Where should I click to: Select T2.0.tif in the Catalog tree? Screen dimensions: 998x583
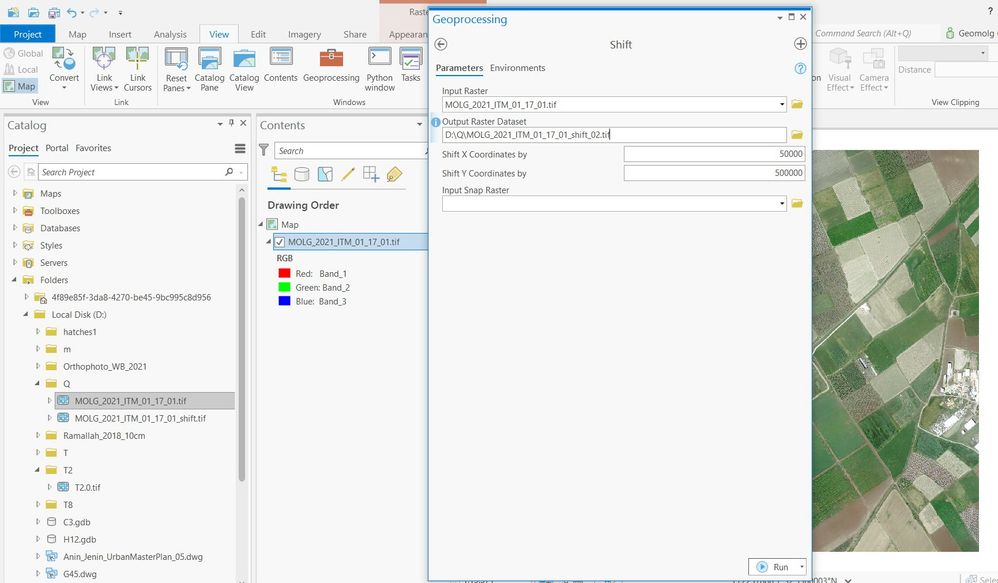point(87,488)
